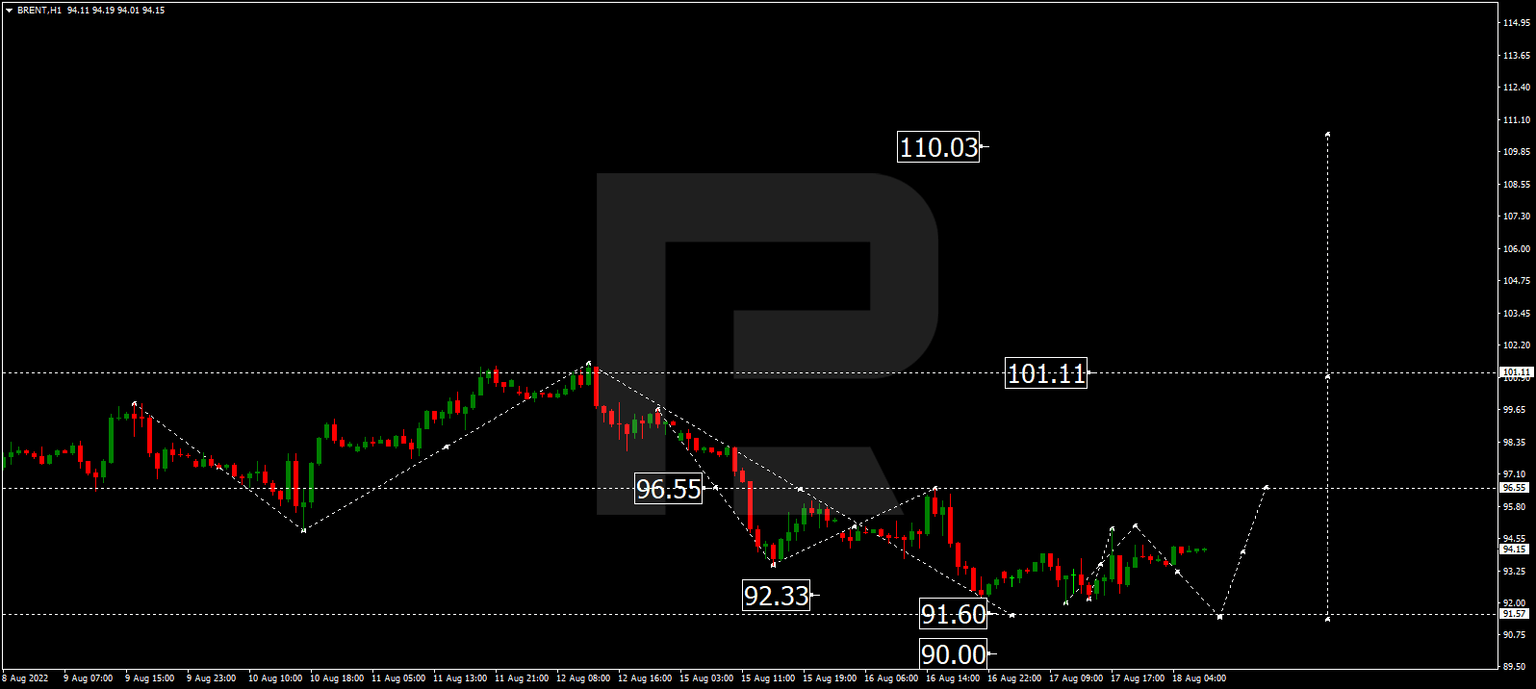Image resolution: width=1536 pixels, height=689 pixels.
Task: Select the boxed 92.33 price label
Action: click(776, 595)
